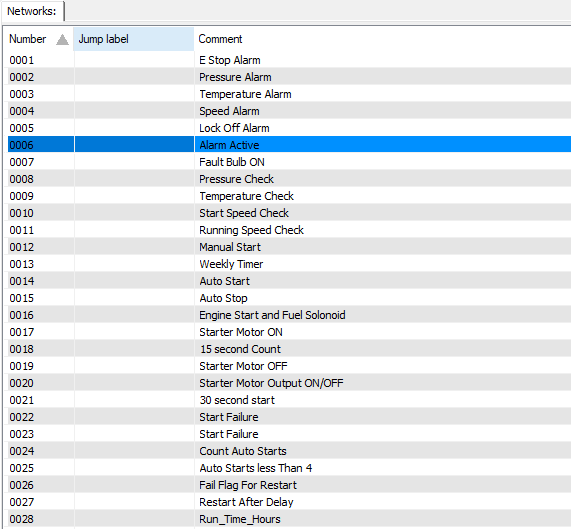
Task: Click the Number column sort arrow
Action: click(x=62, y=40)
